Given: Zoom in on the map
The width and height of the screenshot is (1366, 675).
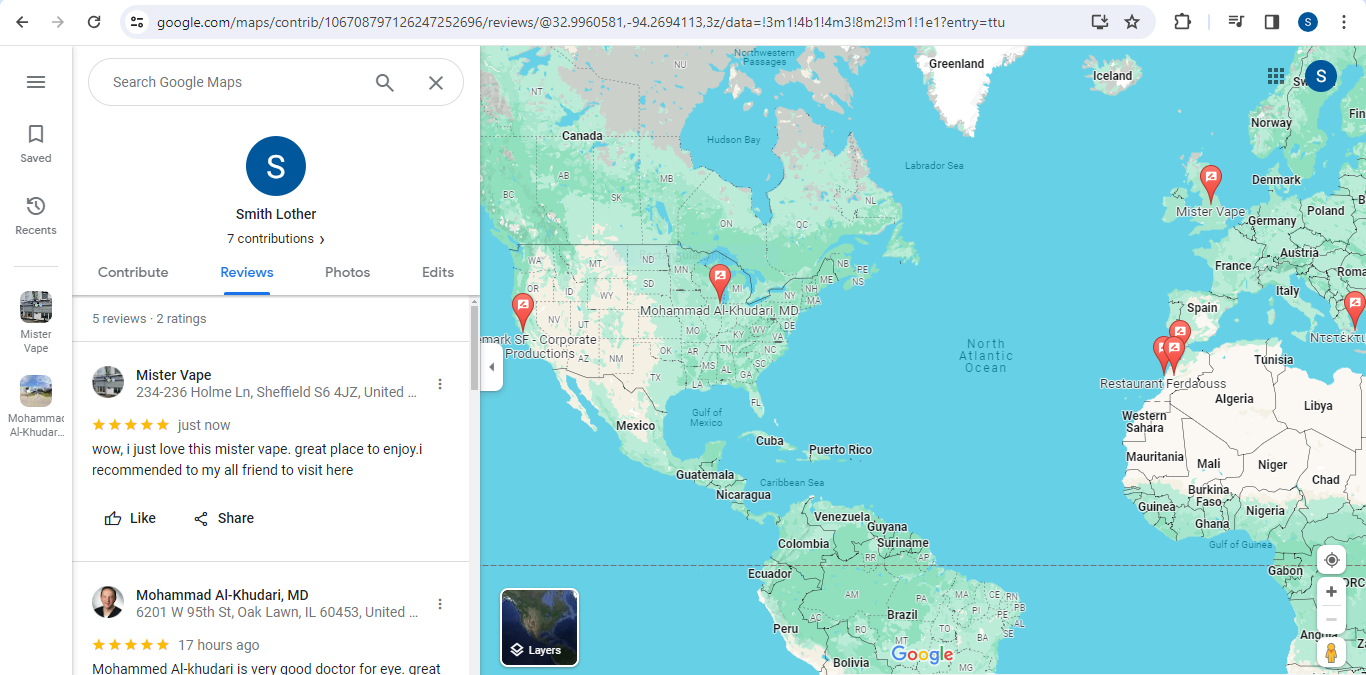Looking at the screenshot, I should click(1331, 592).
